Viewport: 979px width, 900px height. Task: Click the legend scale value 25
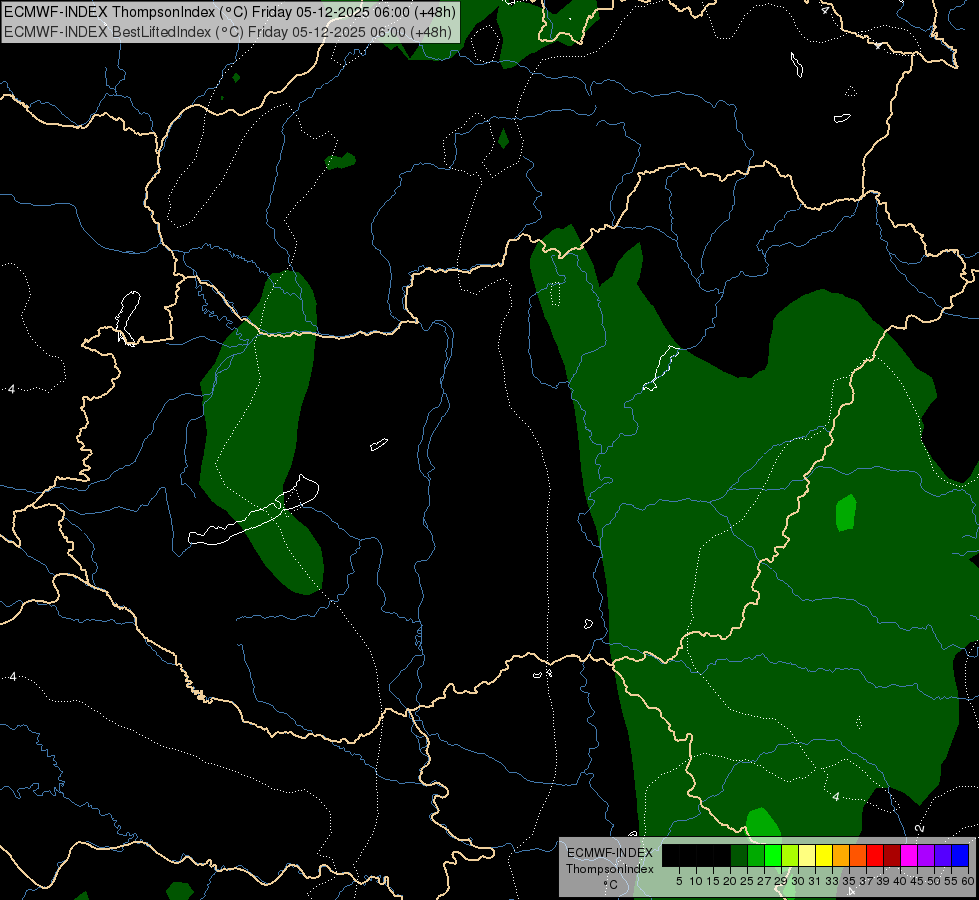(x=747, y=881)
